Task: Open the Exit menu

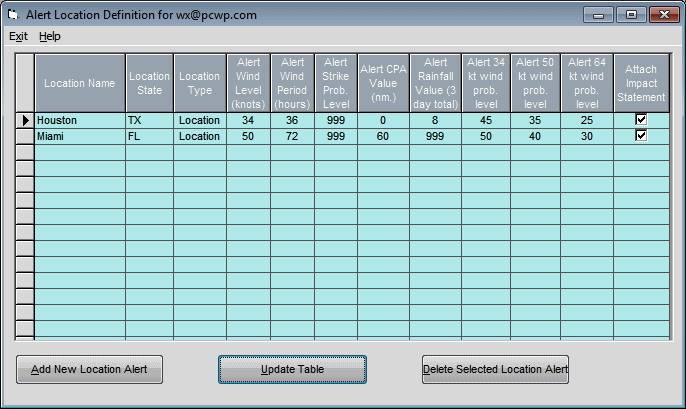Action: tap(18, 36)
